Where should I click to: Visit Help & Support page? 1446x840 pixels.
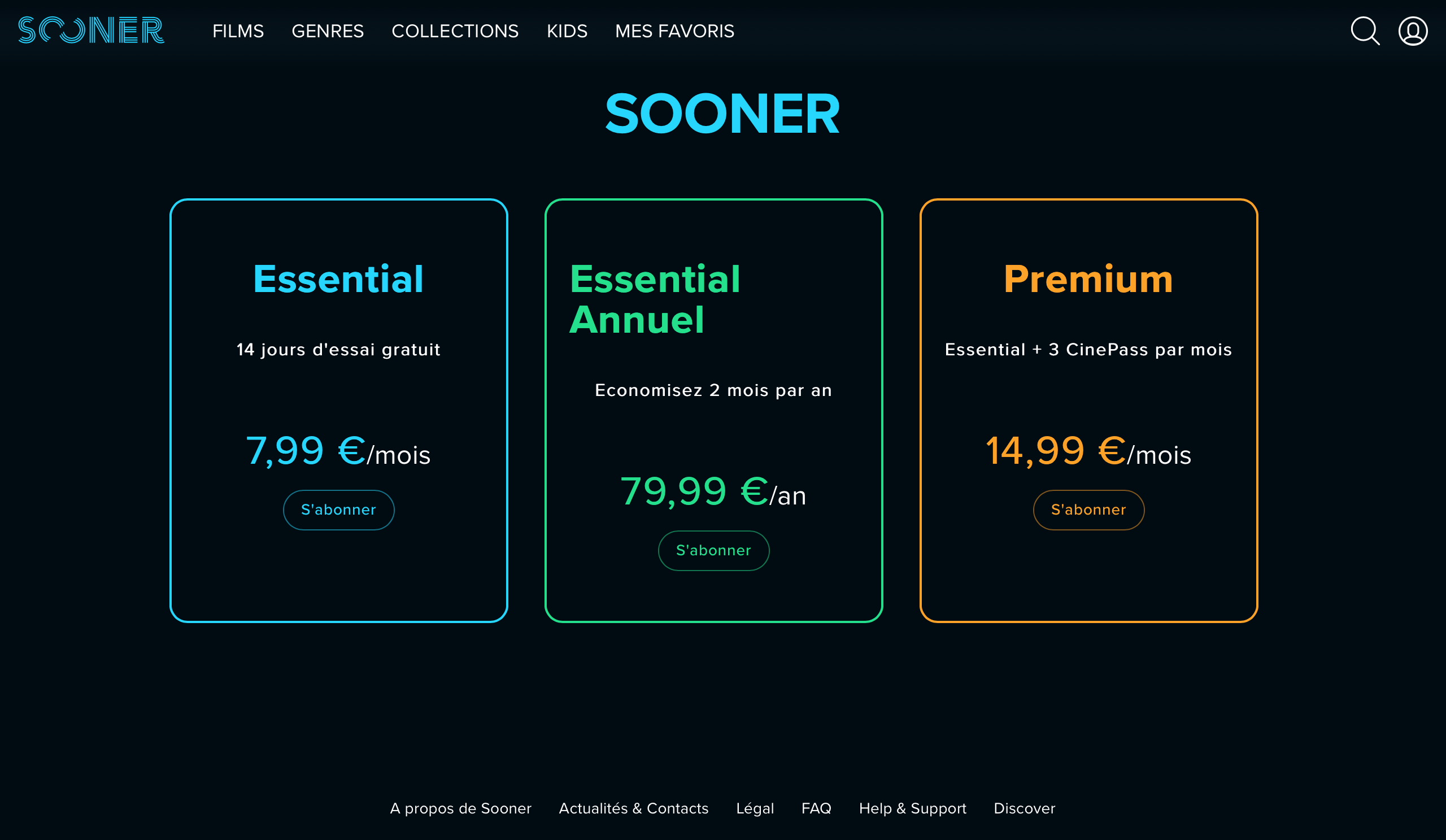pyautogui.click(x=912, y=808)
